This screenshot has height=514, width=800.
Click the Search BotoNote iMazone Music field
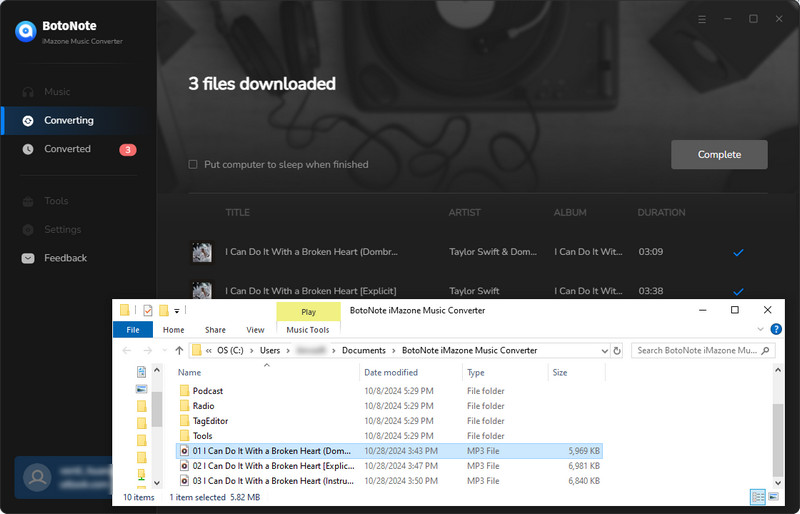point(703,350)
